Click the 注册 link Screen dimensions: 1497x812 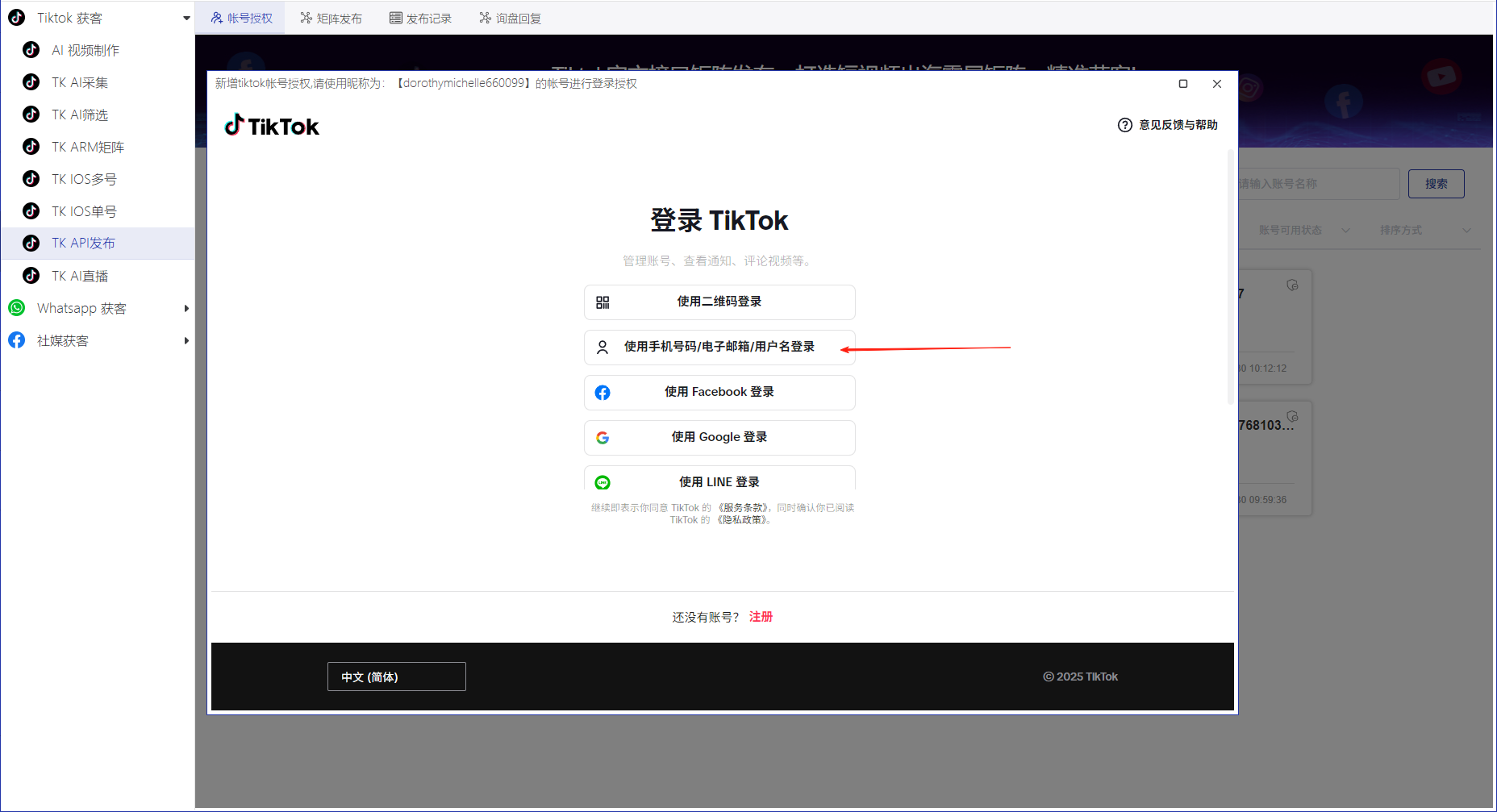coord(760,616)
